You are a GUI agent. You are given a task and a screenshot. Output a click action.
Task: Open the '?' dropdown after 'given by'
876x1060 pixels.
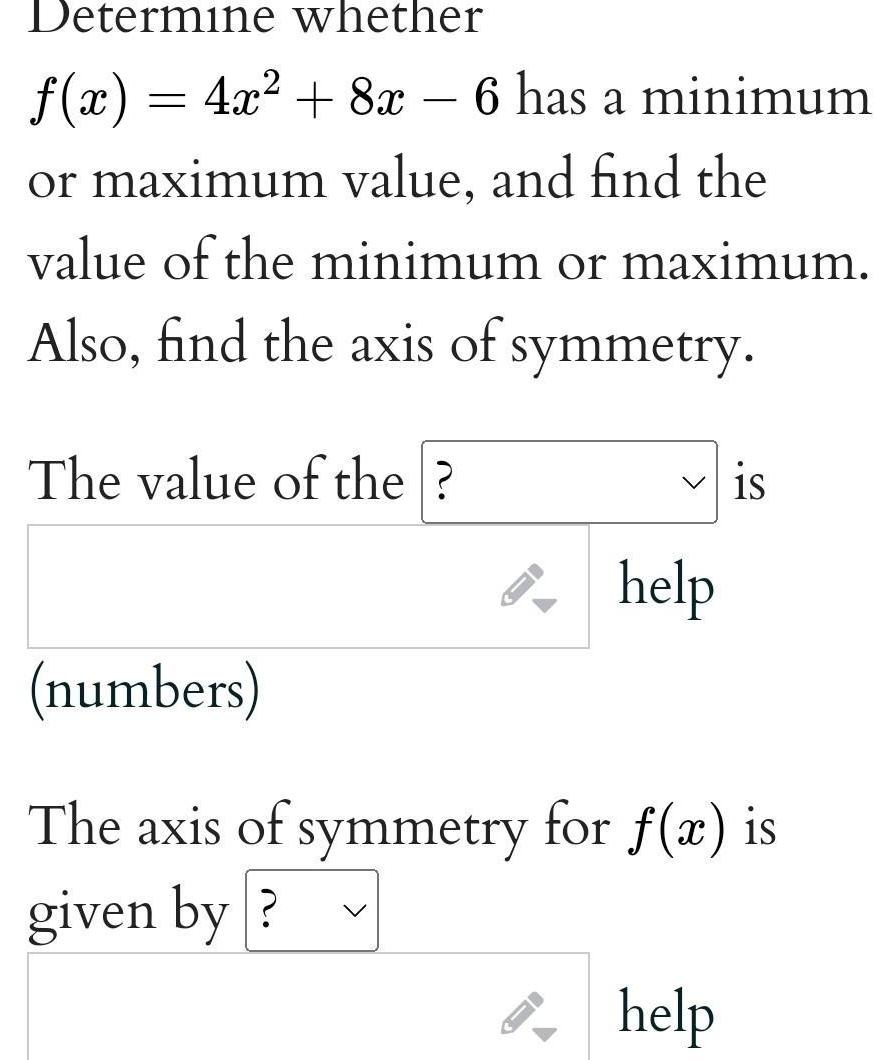click(311, 910)
